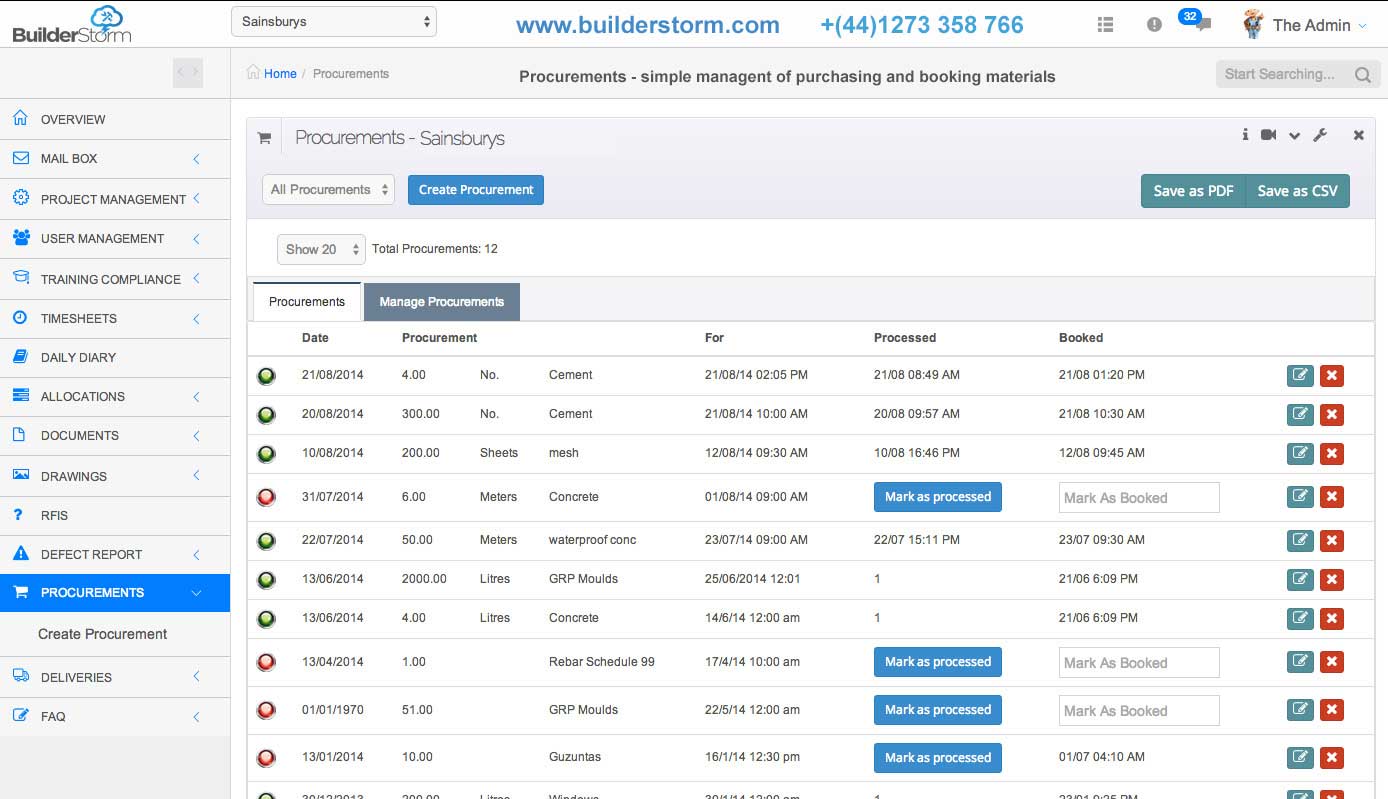Edit the 21/08/2014 Cement procurement
This screenshot has height=799, width=1388.
1300,375
